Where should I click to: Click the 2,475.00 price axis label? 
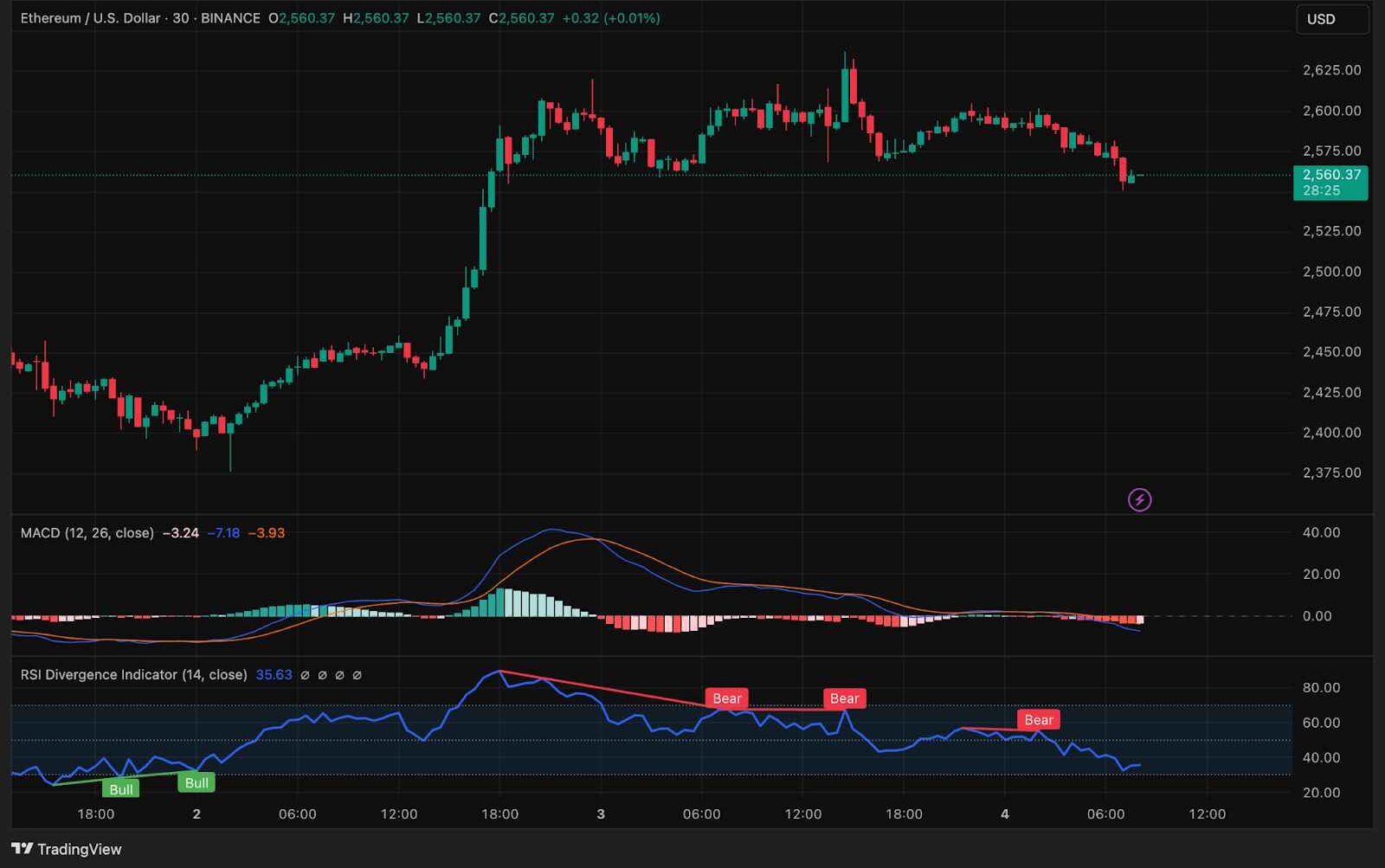[x=1331, y=312]
